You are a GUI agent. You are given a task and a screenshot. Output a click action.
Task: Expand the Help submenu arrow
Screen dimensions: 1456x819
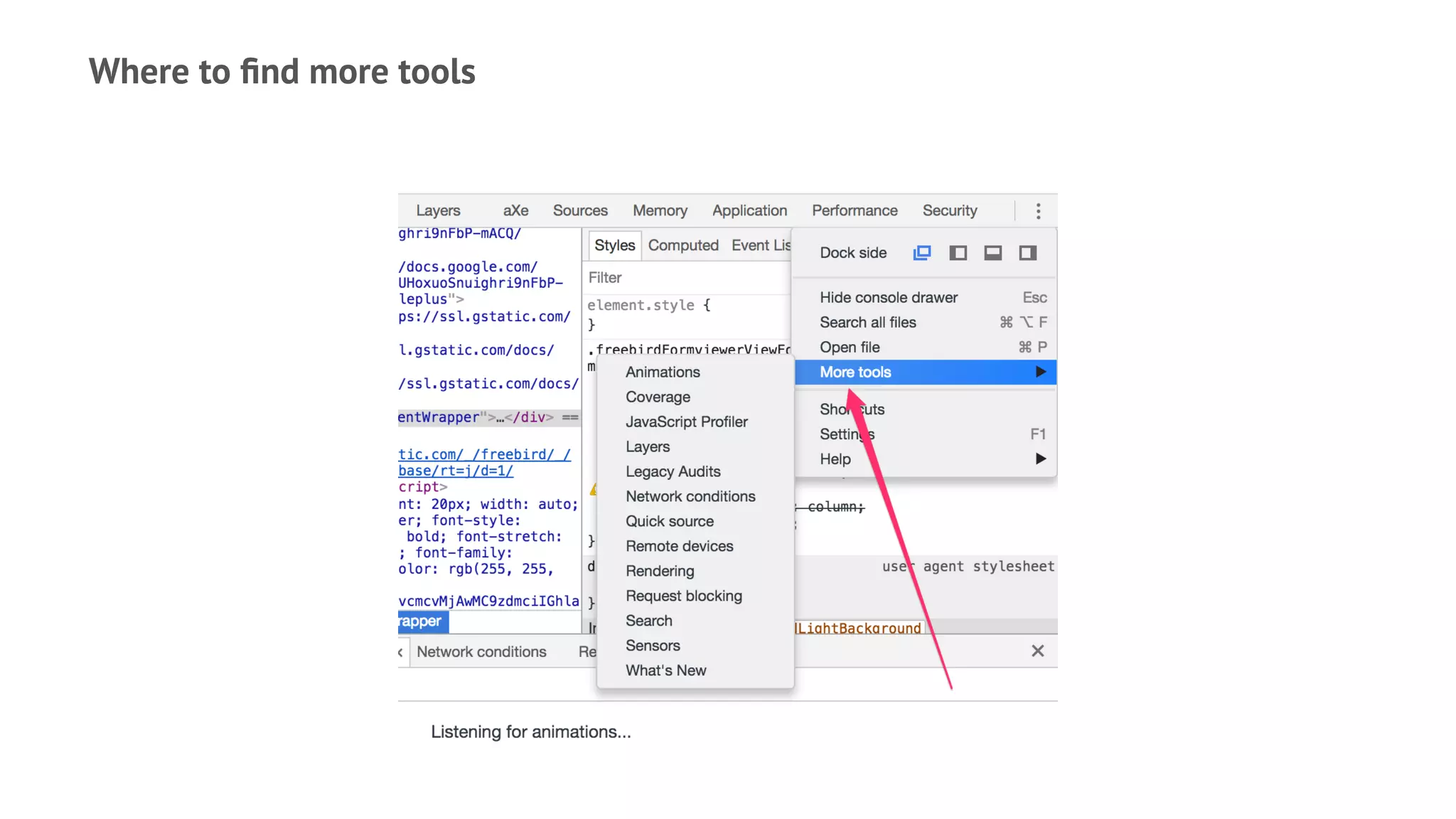[1040, 459]
